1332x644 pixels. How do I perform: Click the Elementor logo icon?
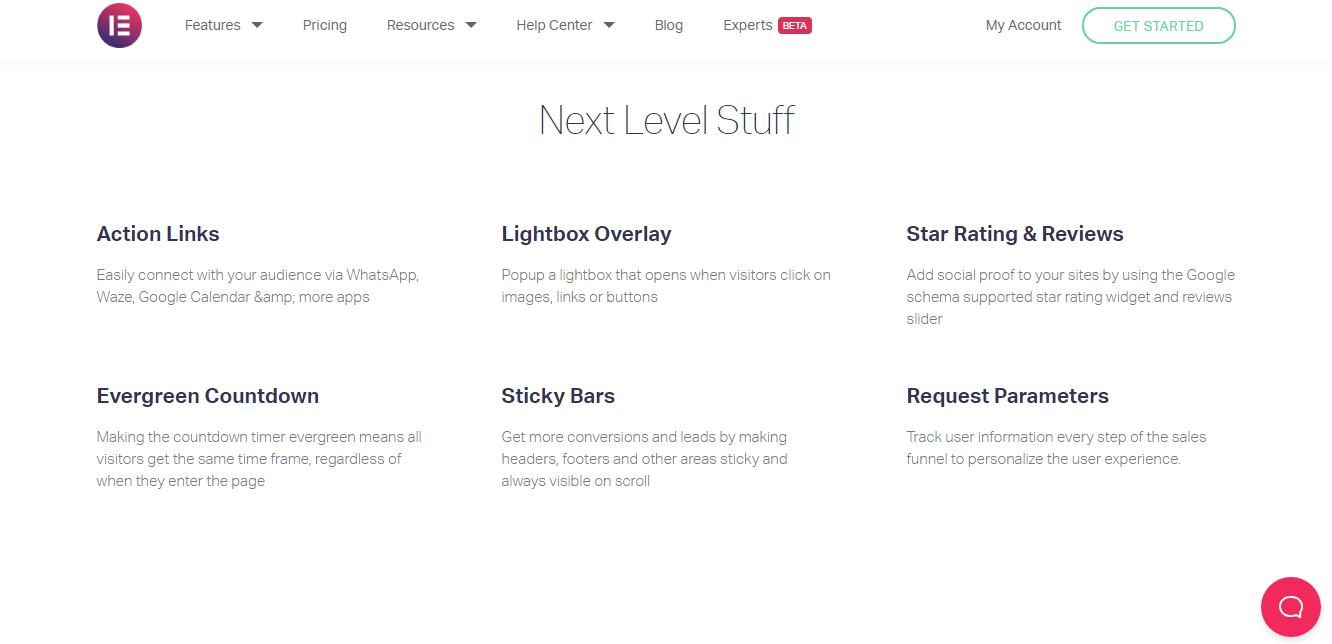tap(119, 26)
